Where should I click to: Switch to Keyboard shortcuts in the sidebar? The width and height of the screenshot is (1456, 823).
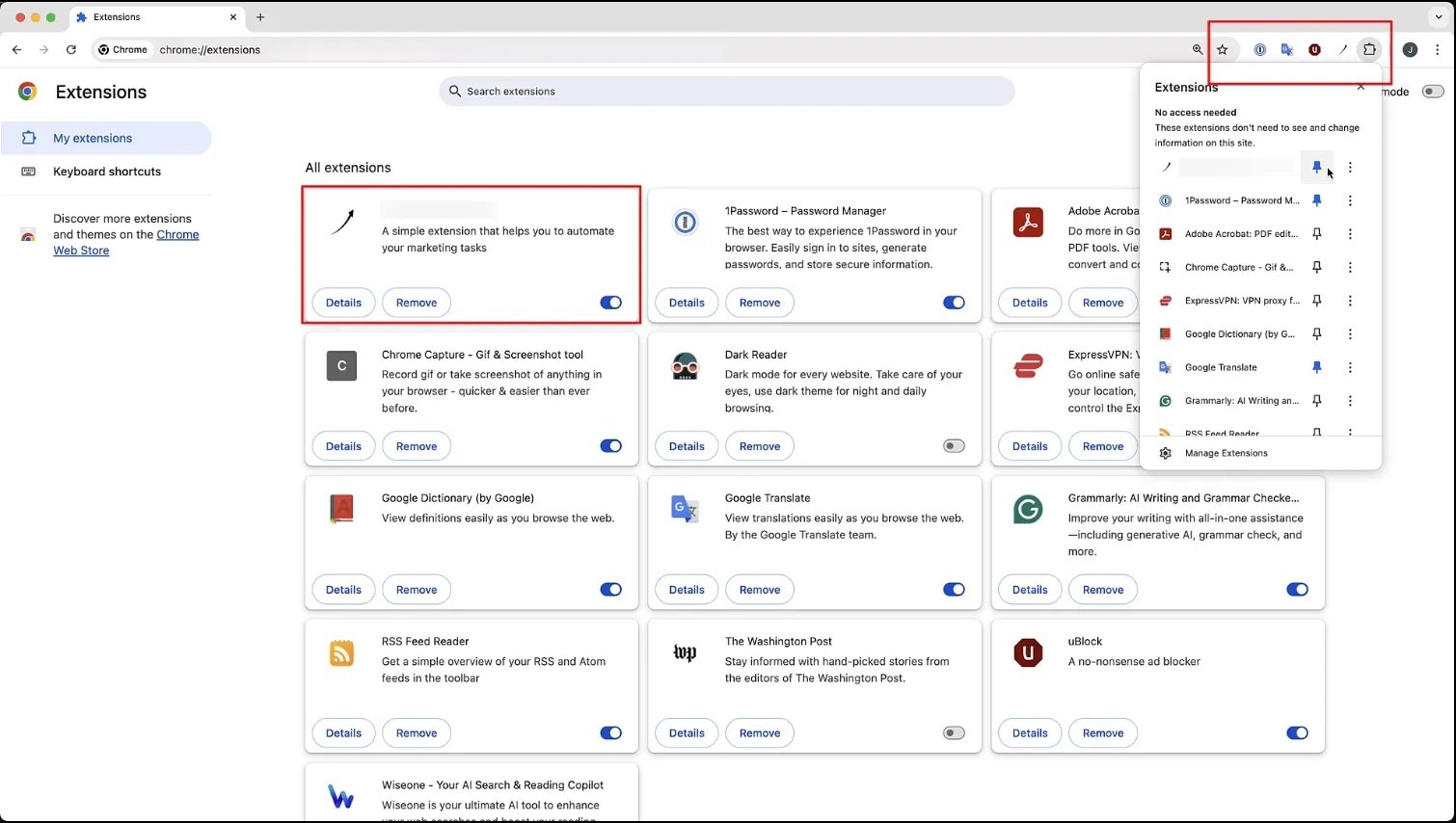pyautogui.click(x=107, y=171)
